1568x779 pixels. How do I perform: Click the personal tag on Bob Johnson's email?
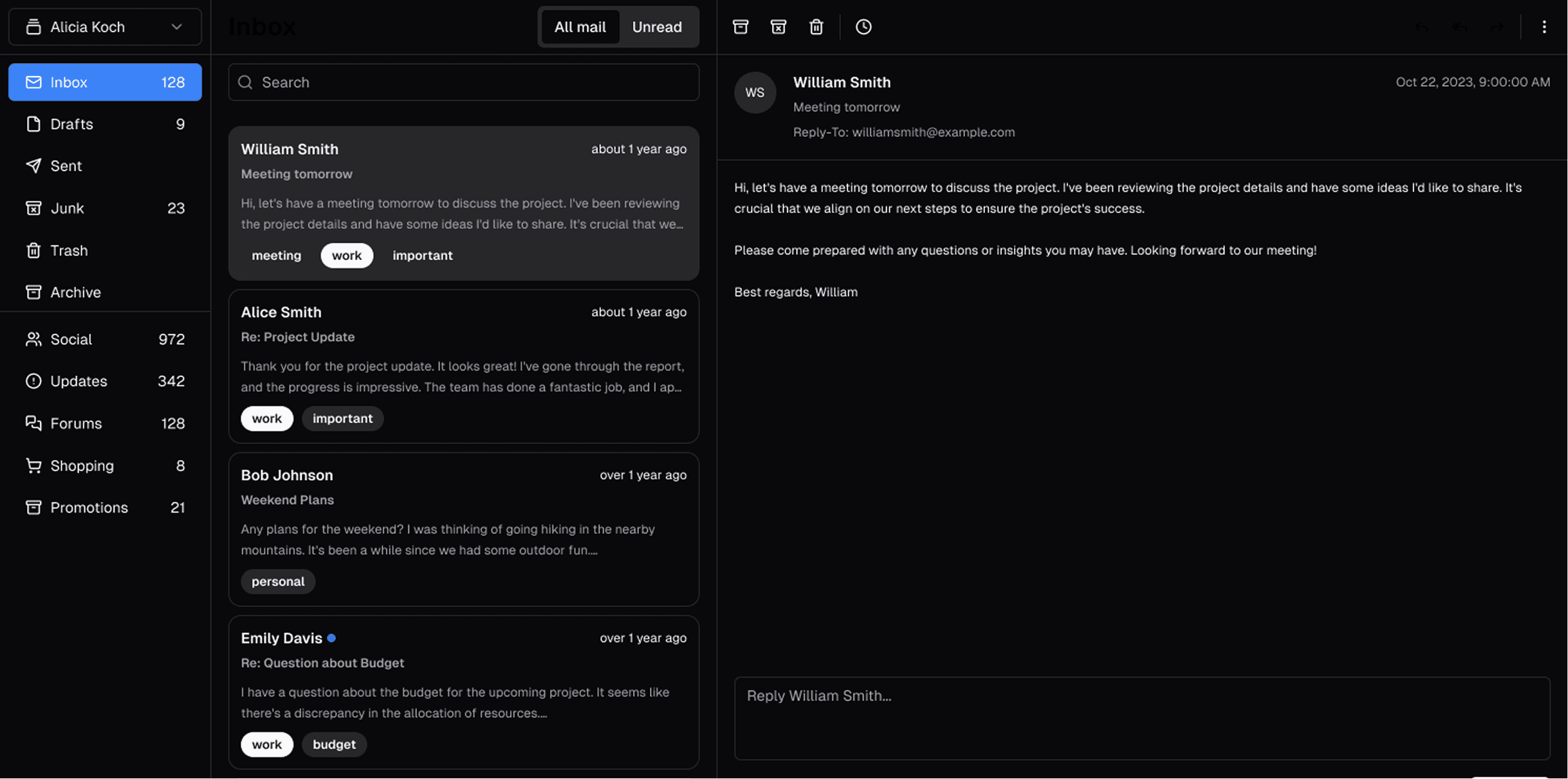pyautogui.click(x=278, y=582)
